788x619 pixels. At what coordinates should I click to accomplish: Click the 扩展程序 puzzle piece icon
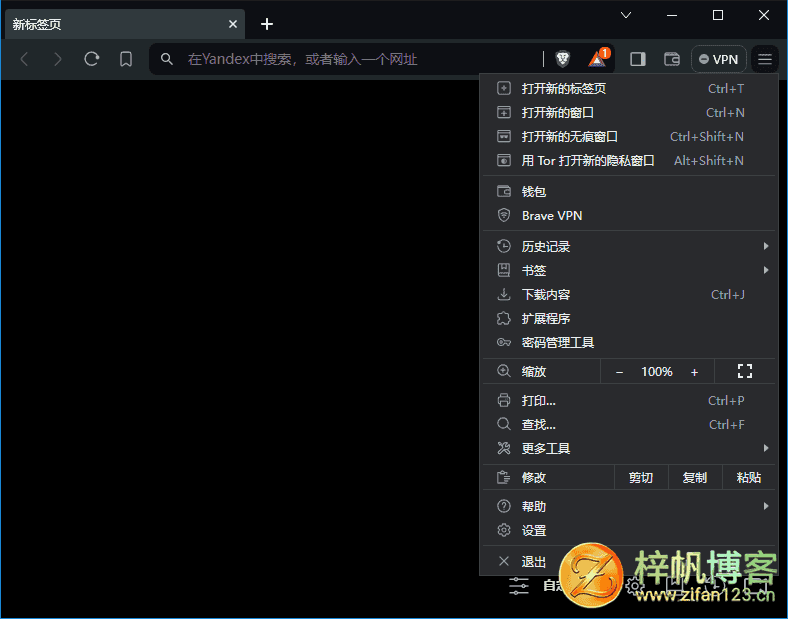[504, 319]
